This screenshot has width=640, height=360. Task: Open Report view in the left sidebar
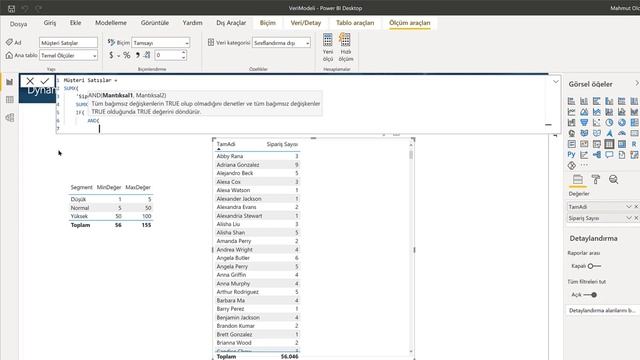(x=10, y=82)
